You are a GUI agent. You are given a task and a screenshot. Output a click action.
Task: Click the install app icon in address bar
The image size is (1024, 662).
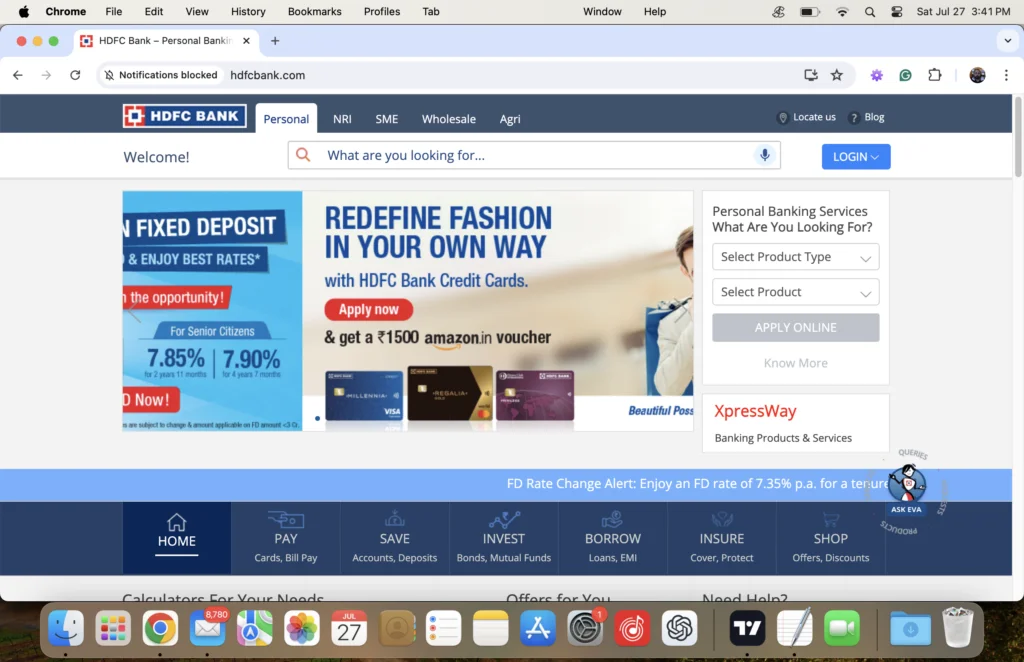pos(810,75)
